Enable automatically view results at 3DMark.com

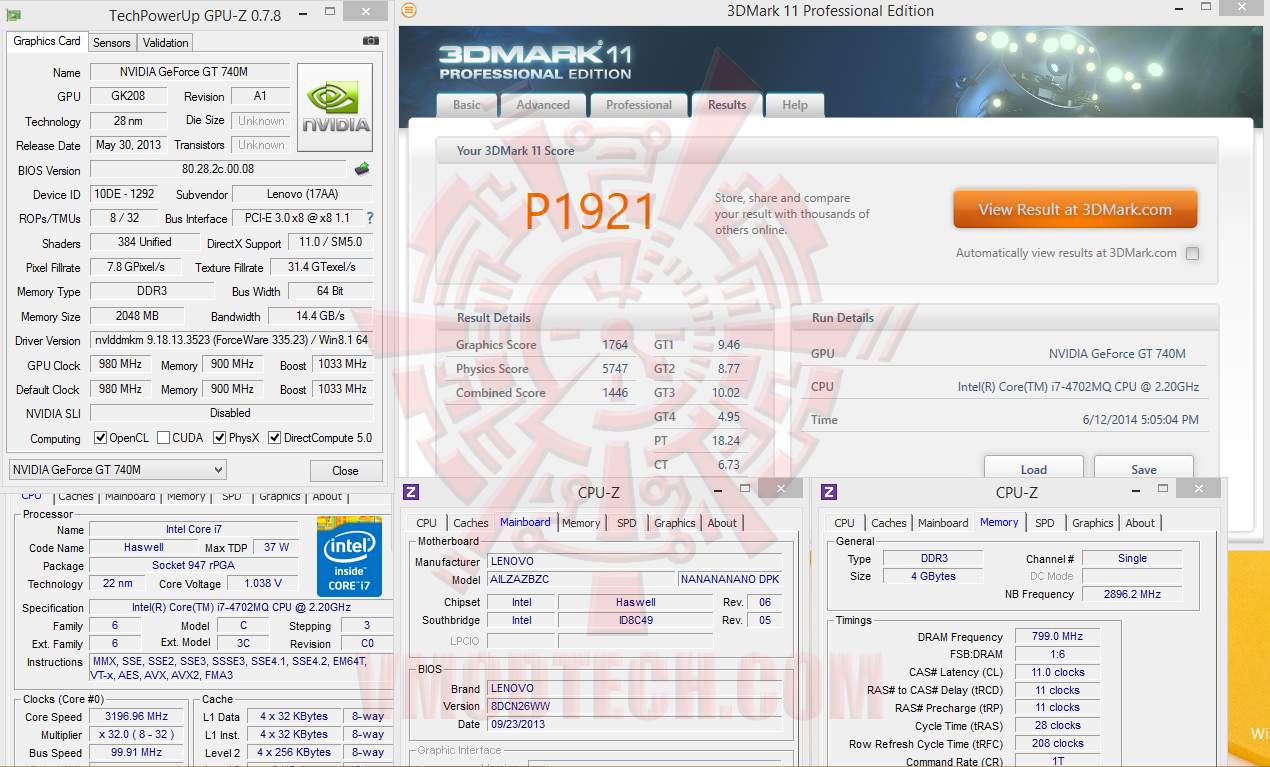coord(1192,254)
